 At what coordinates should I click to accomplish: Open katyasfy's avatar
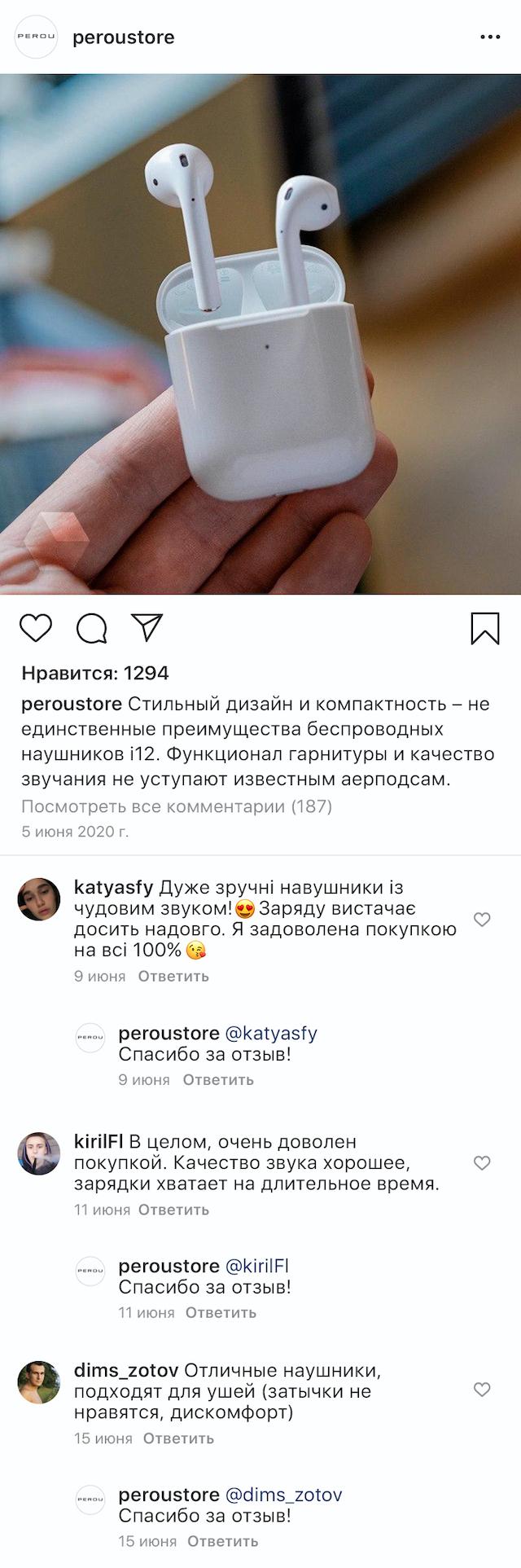coord(39,899)
